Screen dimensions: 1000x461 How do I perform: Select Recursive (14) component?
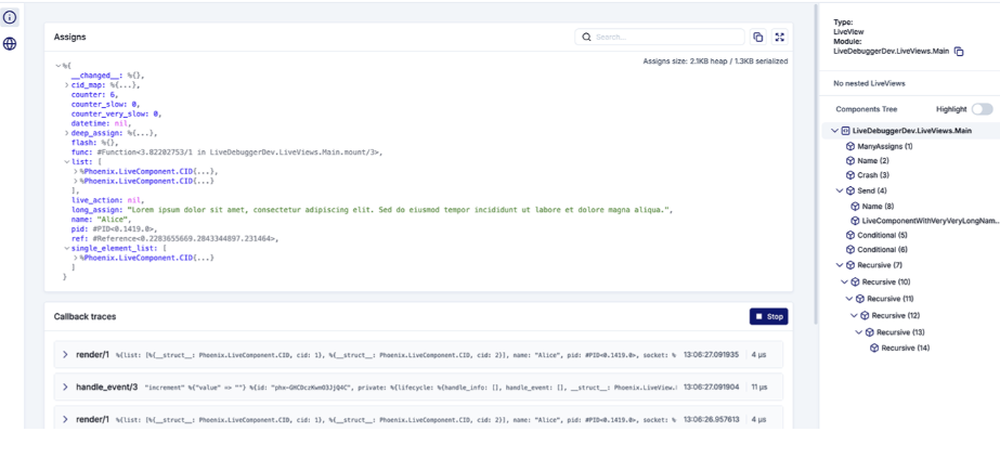tap(906, 348)
